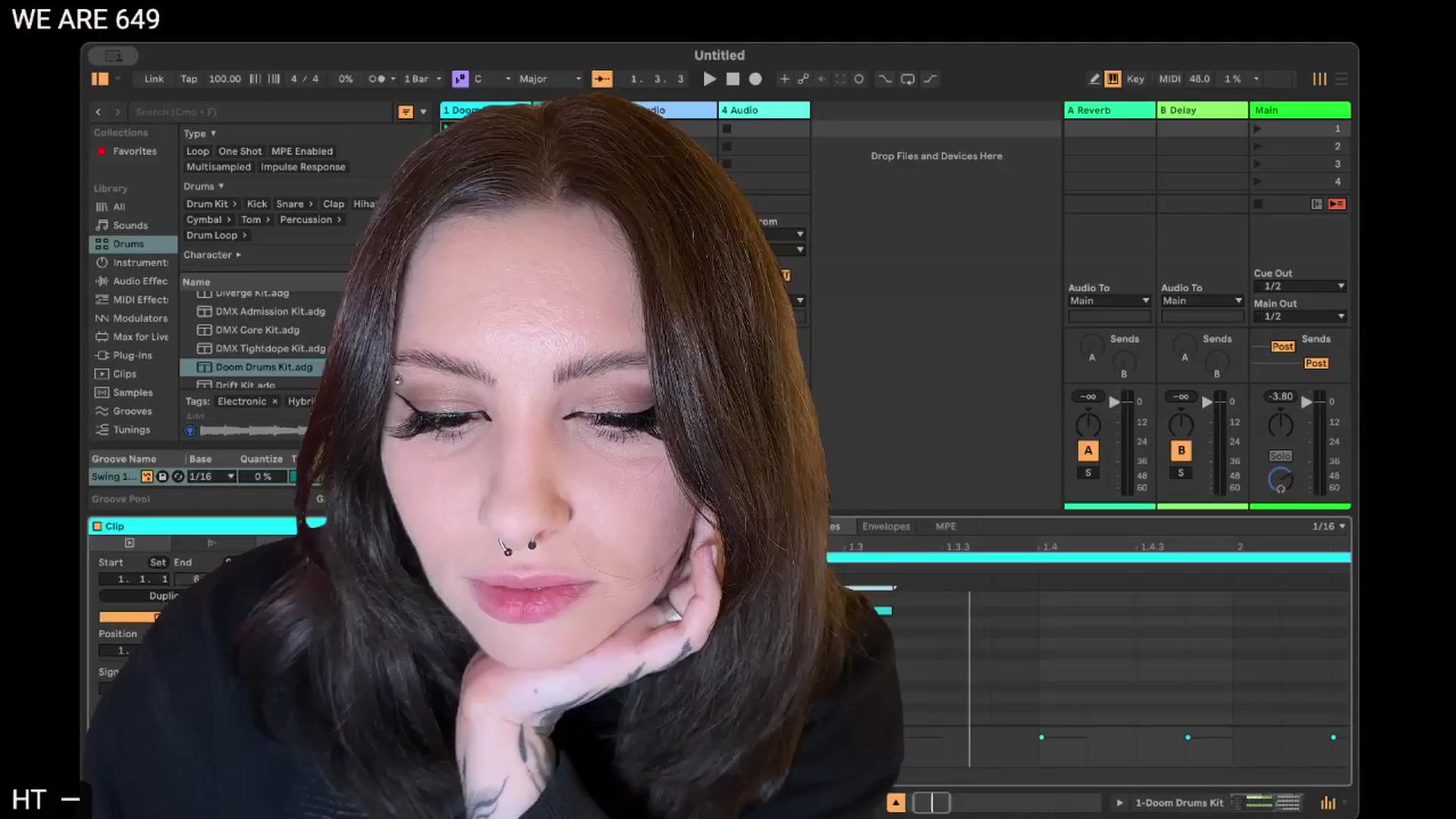Select Sounds in browser library

(130, 225)
